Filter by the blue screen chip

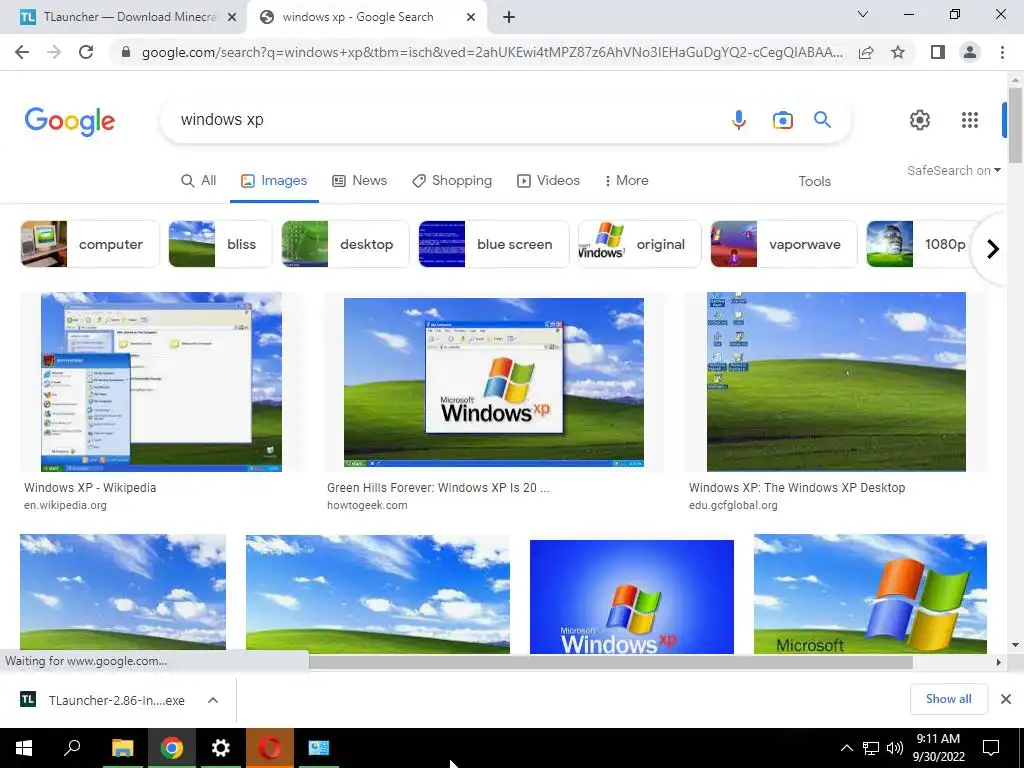click(494, 244)
